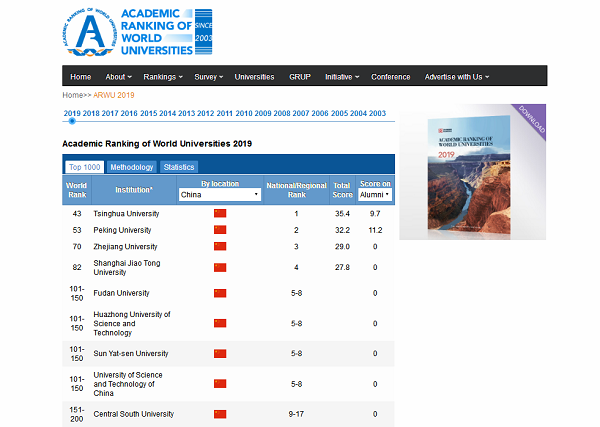Click China flag next to Tsinghua University
Viewport: 600px width, 427px height.
click(x=220, y=214)
